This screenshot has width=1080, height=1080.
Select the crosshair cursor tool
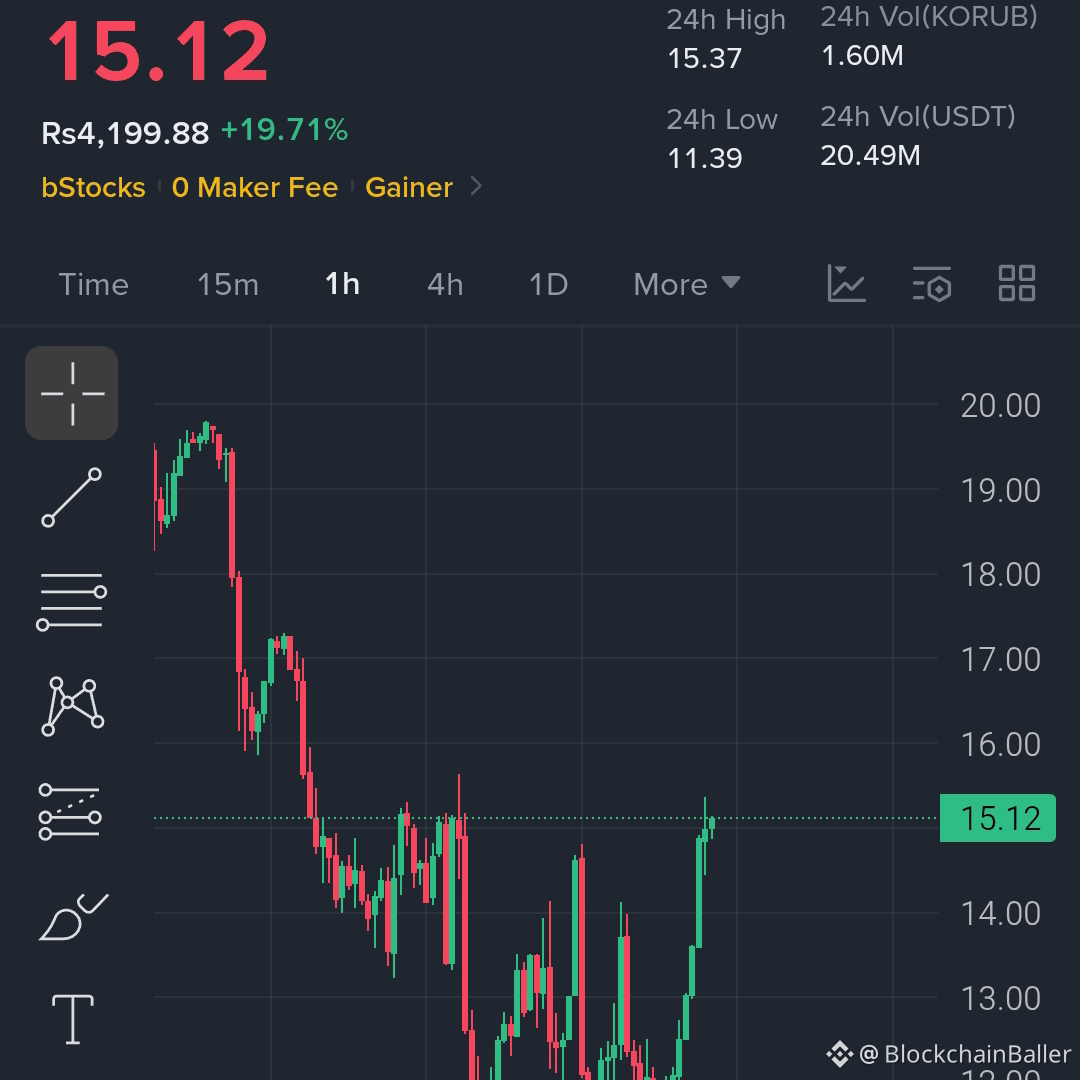pyautogui.click(x=72, y=393)
